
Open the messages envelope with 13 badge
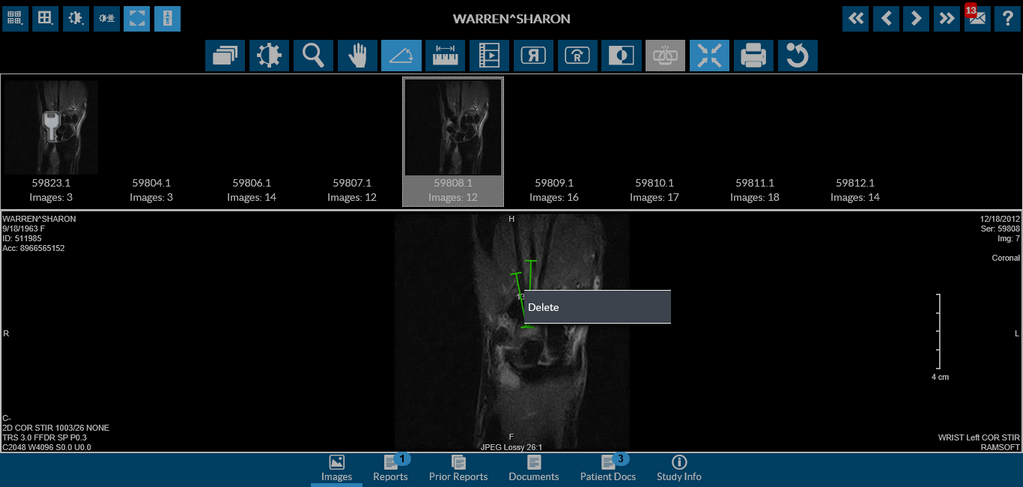977,19
